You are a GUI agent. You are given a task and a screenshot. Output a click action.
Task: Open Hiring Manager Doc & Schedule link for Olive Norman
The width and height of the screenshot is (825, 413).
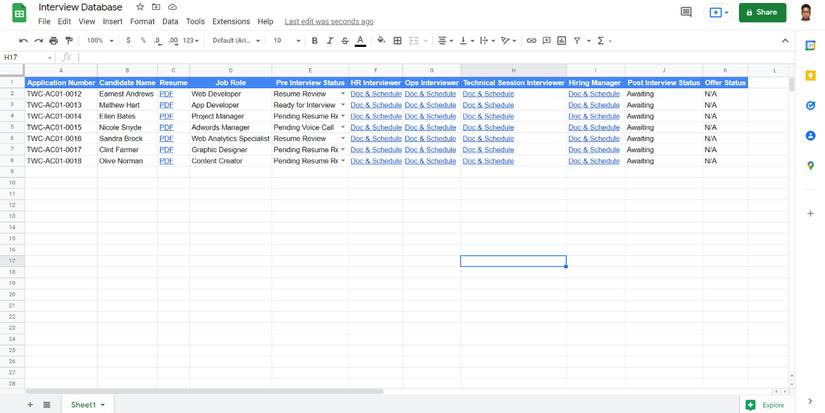(594, 161)
